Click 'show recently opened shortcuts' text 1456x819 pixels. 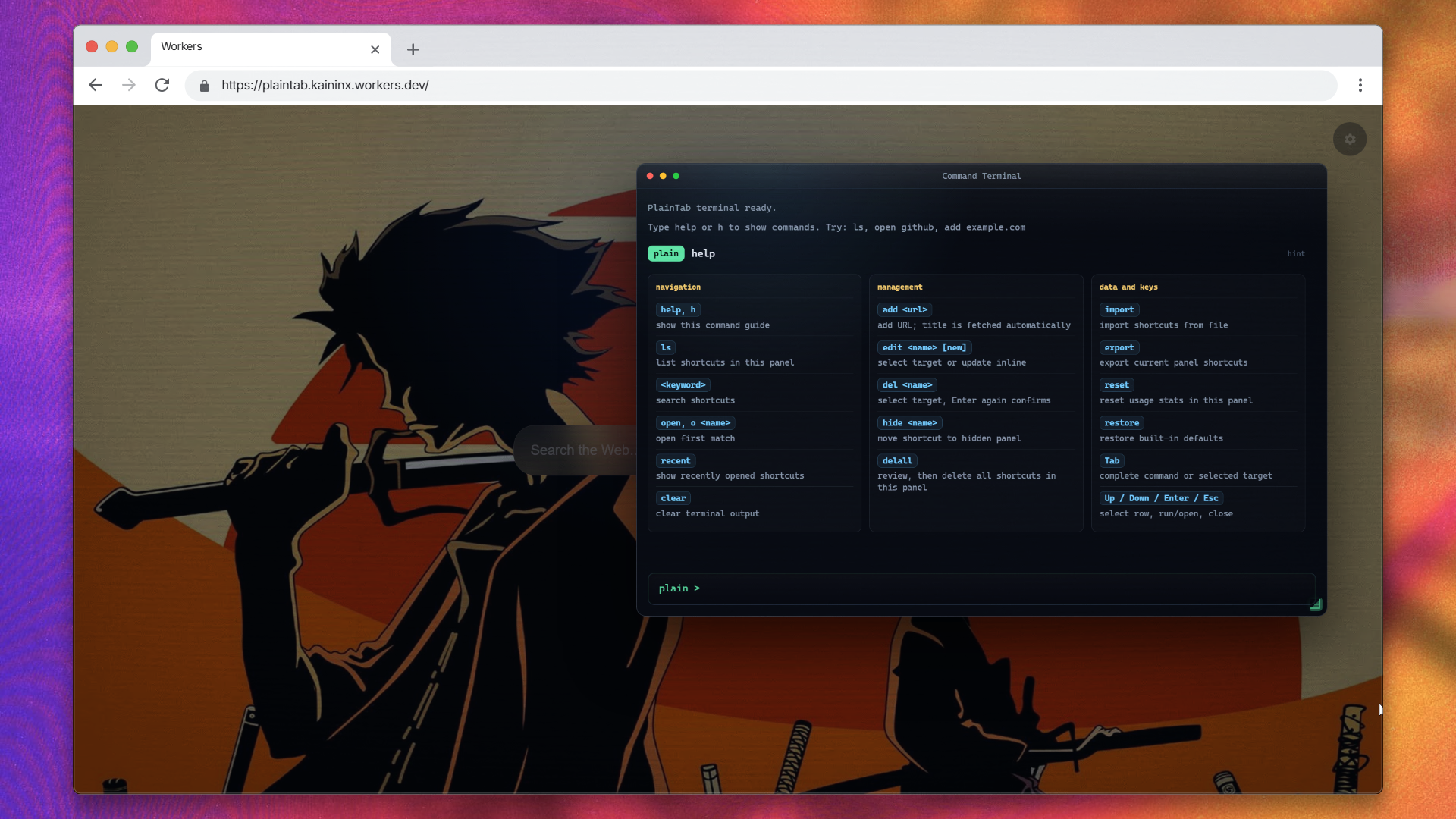730,476
